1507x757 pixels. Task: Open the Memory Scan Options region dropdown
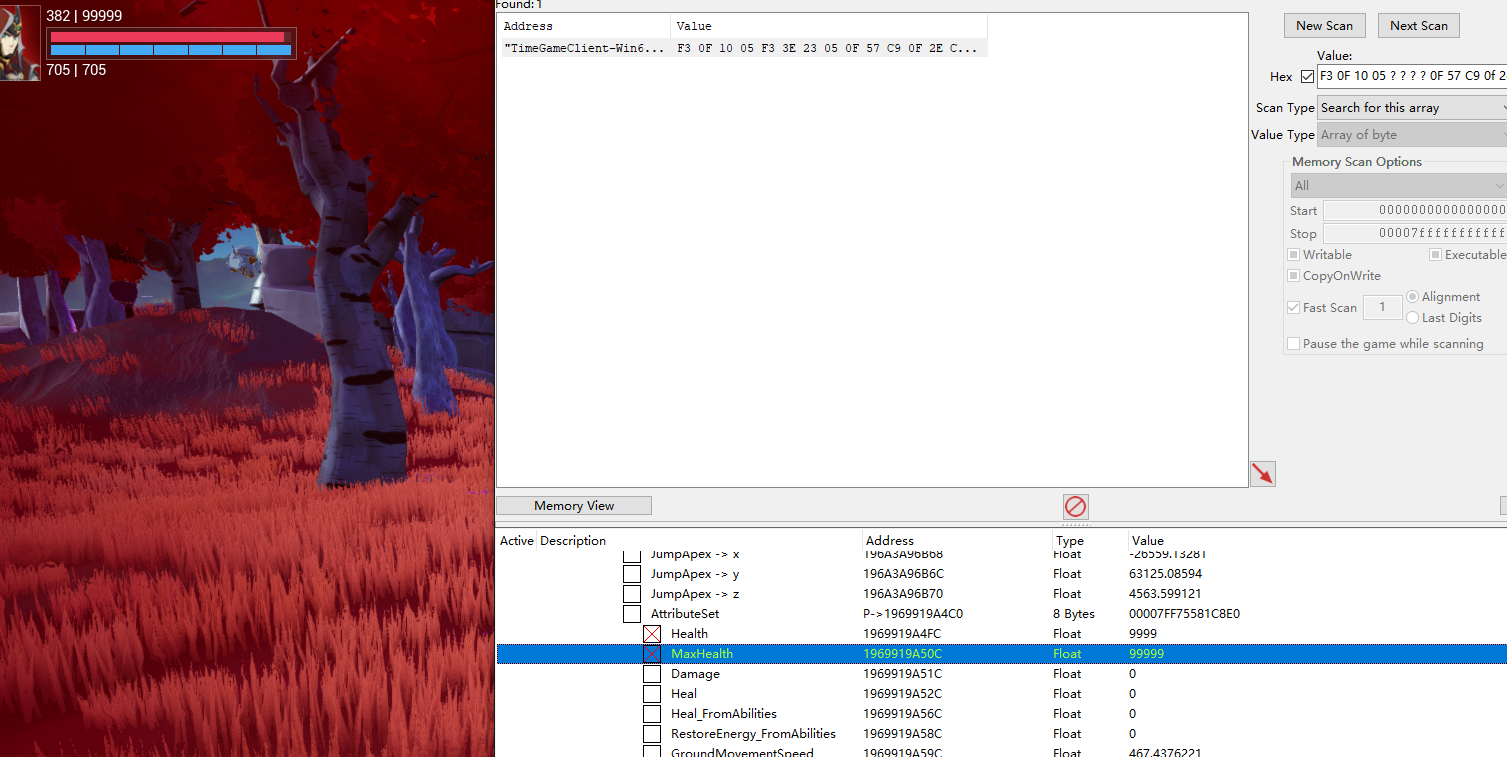[1397, 186]
